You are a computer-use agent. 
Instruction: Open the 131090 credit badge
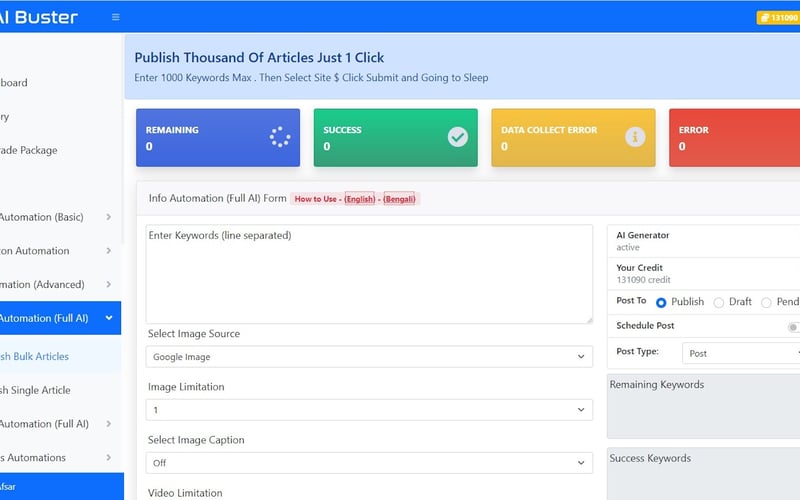tap(779, 18)
